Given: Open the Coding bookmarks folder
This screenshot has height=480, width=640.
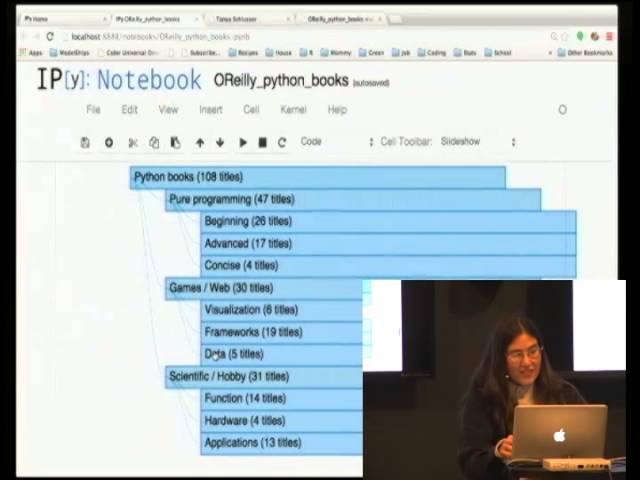Looking at the screenshot, I should click(x=432, y=53).
